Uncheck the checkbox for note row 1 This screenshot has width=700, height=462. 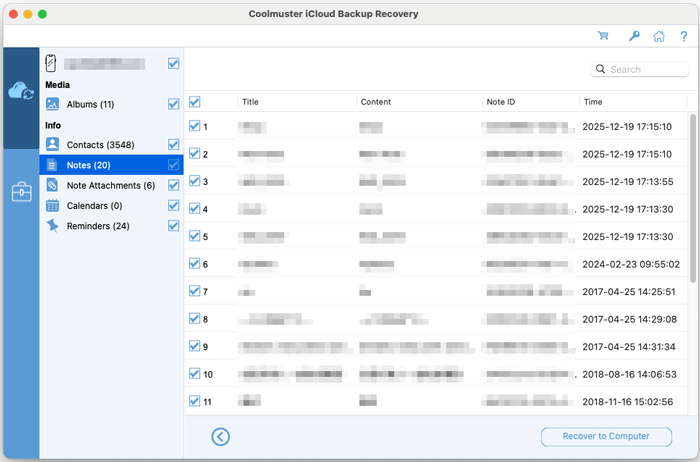tap(194, 126)
